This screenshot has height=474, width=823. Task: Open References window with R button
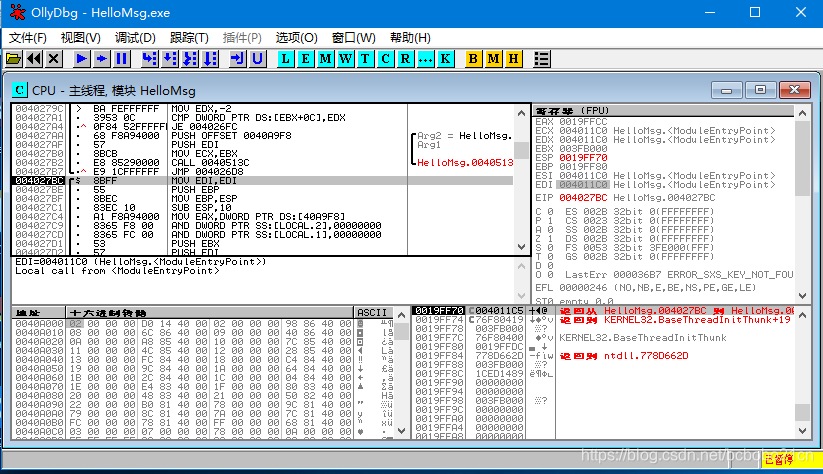(405, 59)
